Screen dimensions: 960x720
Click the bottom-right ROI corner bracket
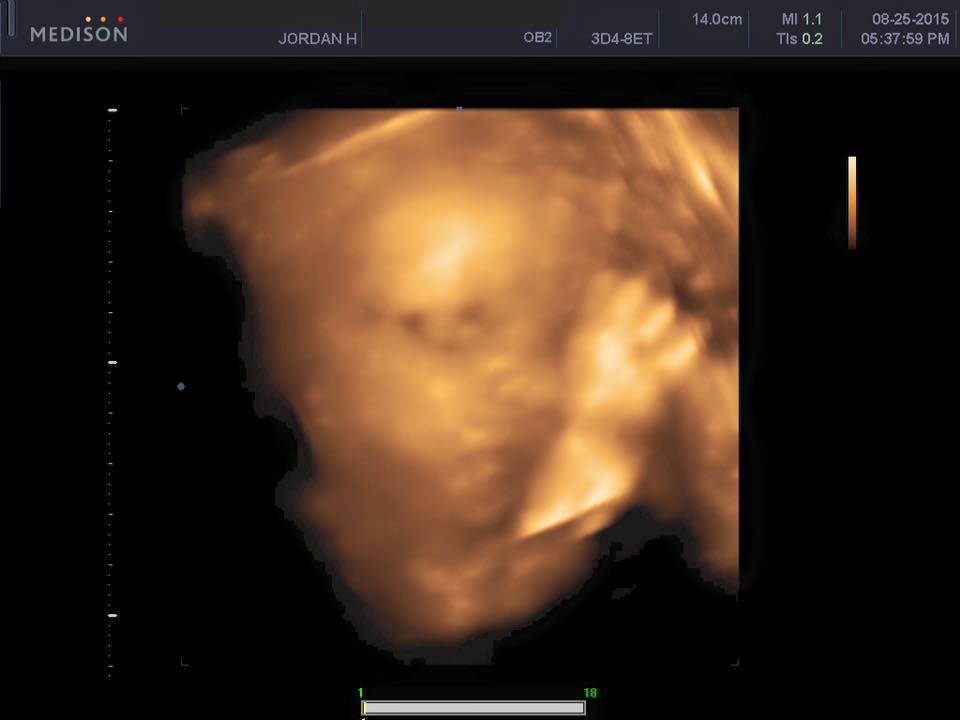click(x=735, y=661)
